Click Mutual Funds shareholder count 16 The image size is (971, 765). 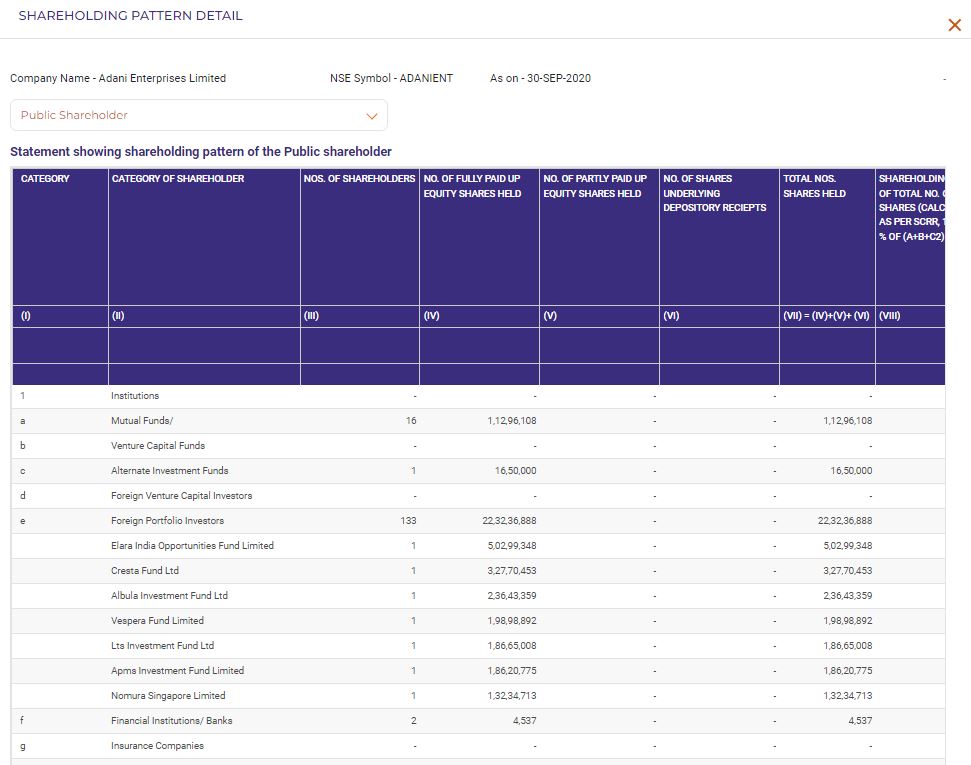pos(411,421)
